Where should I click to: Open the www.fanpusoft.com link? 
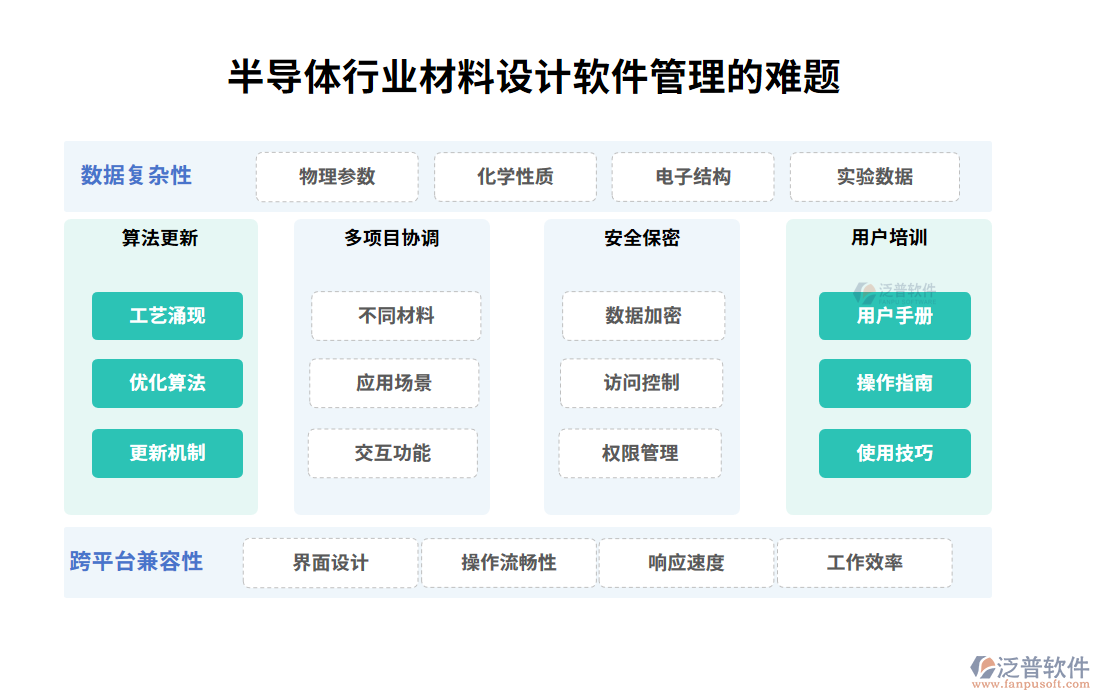tap(1029, 685)
